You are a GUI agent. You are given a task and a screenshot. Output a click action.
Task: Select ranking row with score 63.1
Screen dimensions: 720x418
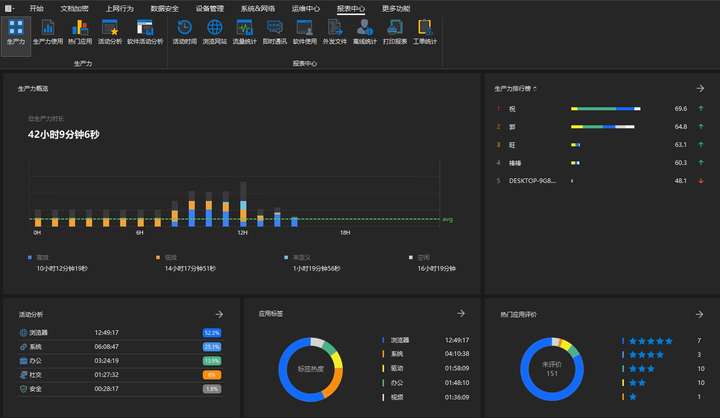tap(600, 145)
